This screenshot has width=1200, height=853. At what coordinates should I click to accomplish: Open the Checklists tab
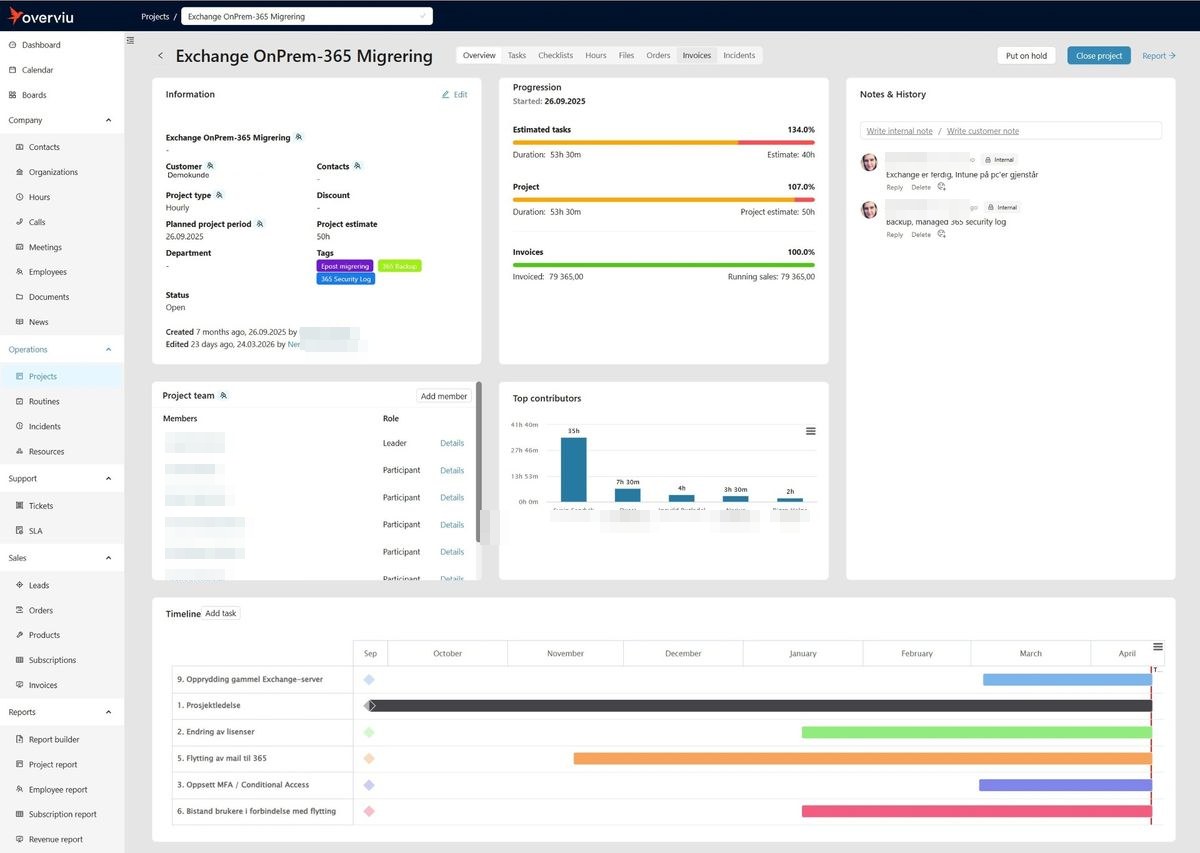[556, 56]
